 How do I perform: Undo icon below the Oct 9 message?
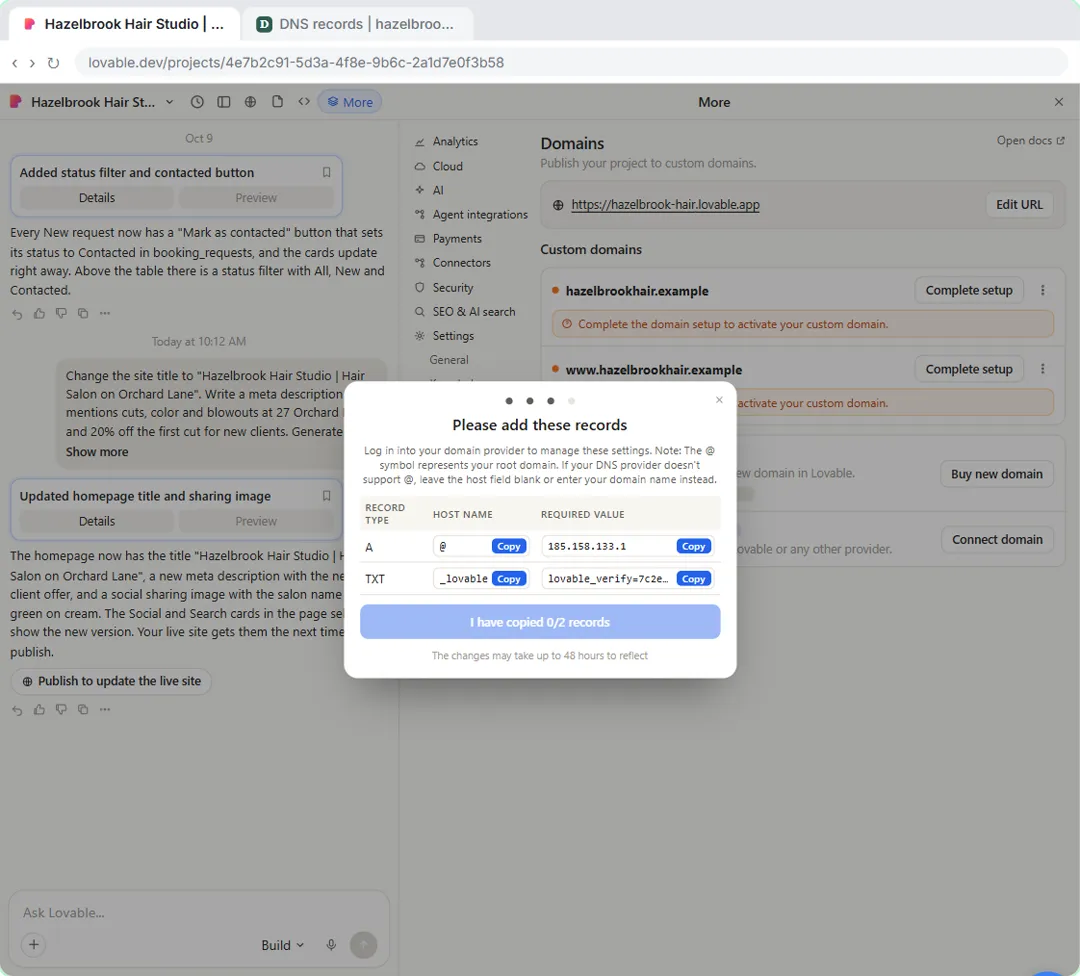pyautogui.click(x=17, y=313)
